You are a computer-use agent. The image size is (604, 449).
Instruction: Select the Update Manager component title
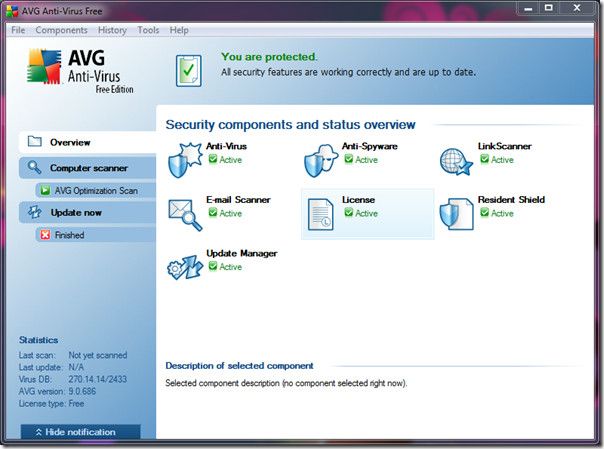pyautogui.click(x=242, y=253)
